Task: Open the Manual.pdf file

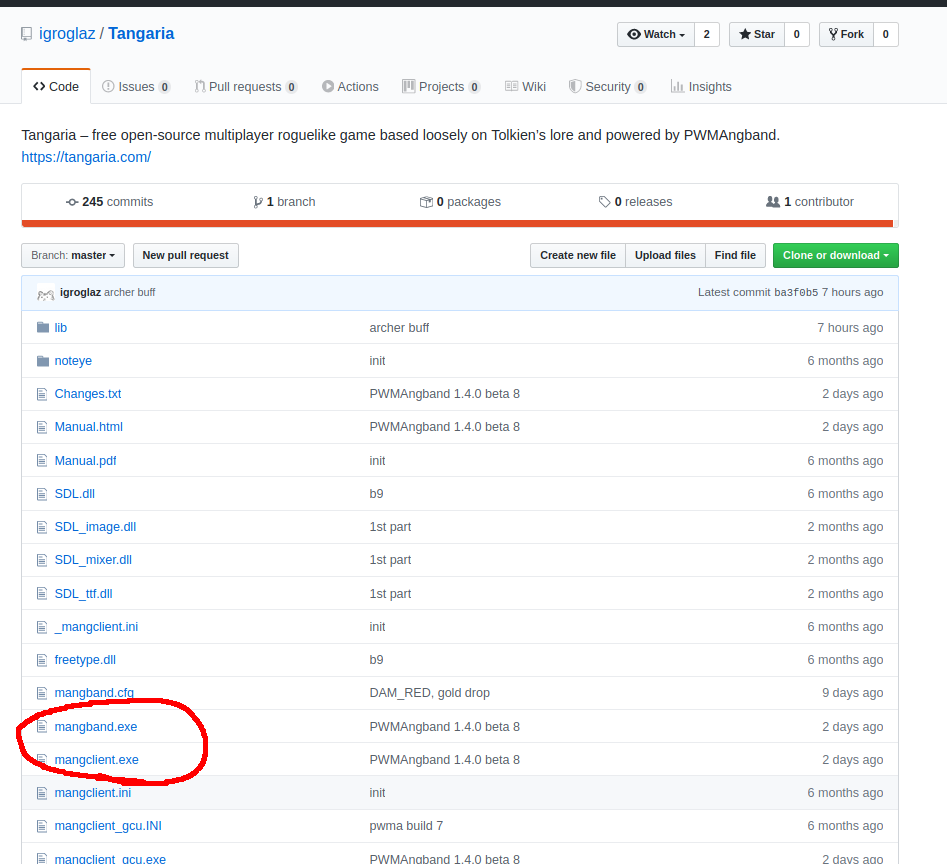Action: point(85,461)
